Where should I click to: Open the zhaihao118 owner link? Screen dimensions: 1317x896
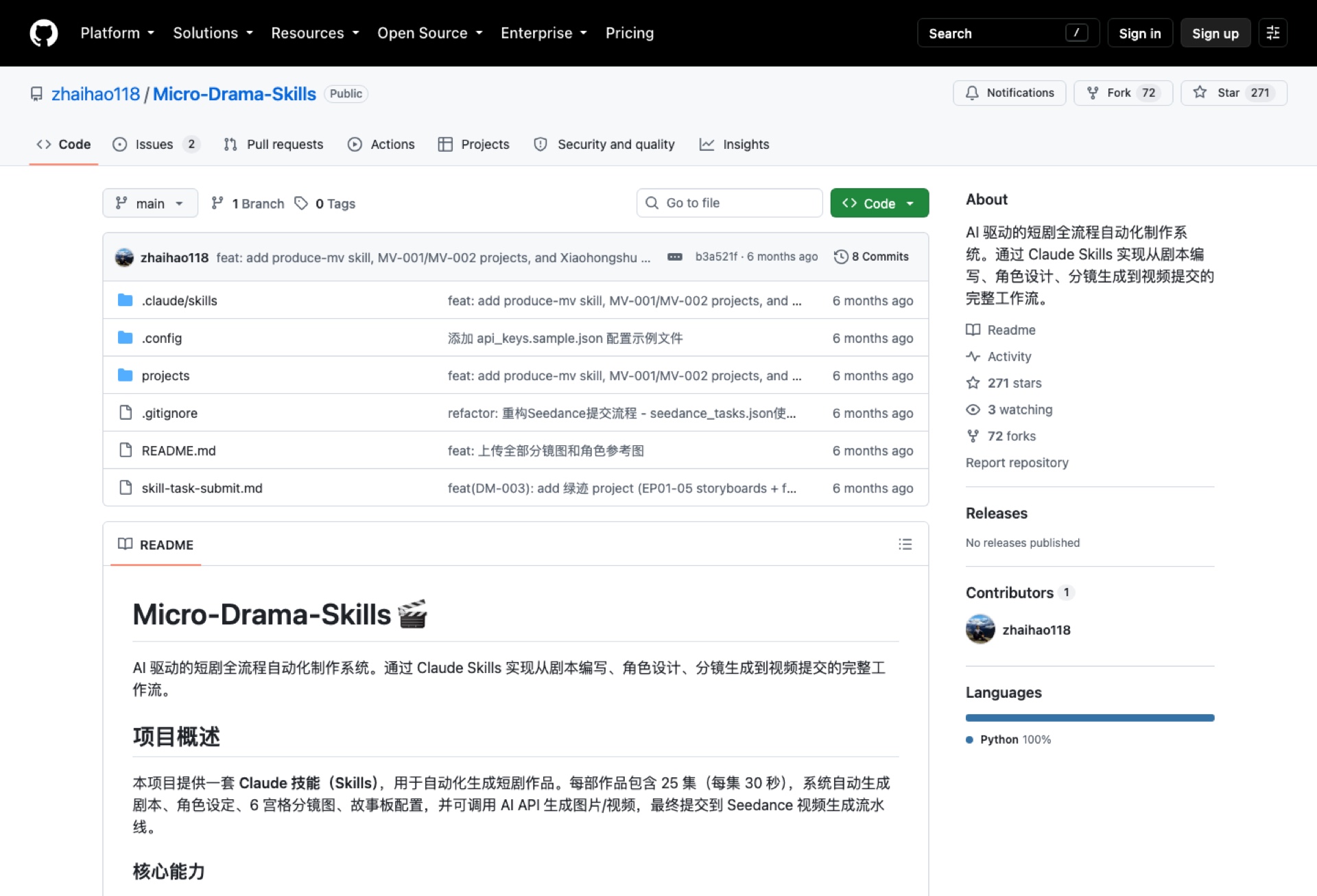pos(95,94)
